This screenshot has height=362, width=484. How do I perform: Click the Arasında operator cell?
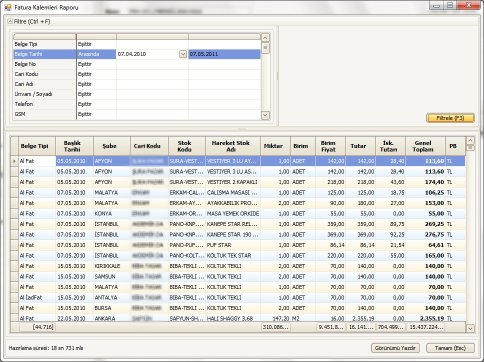pos(96,54)
